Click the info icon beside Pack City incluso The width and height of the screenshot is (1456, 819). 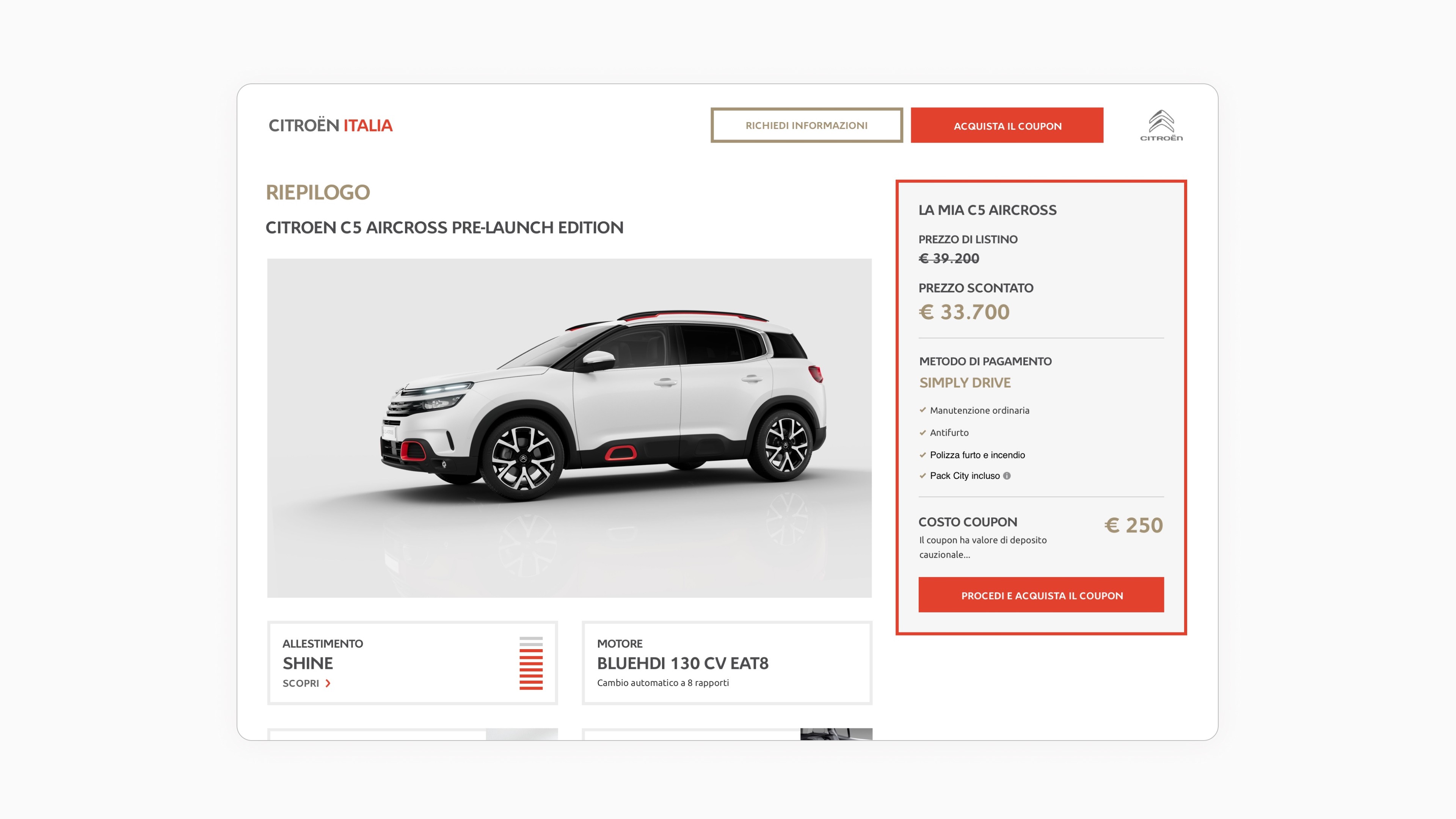click(1007, 476)
